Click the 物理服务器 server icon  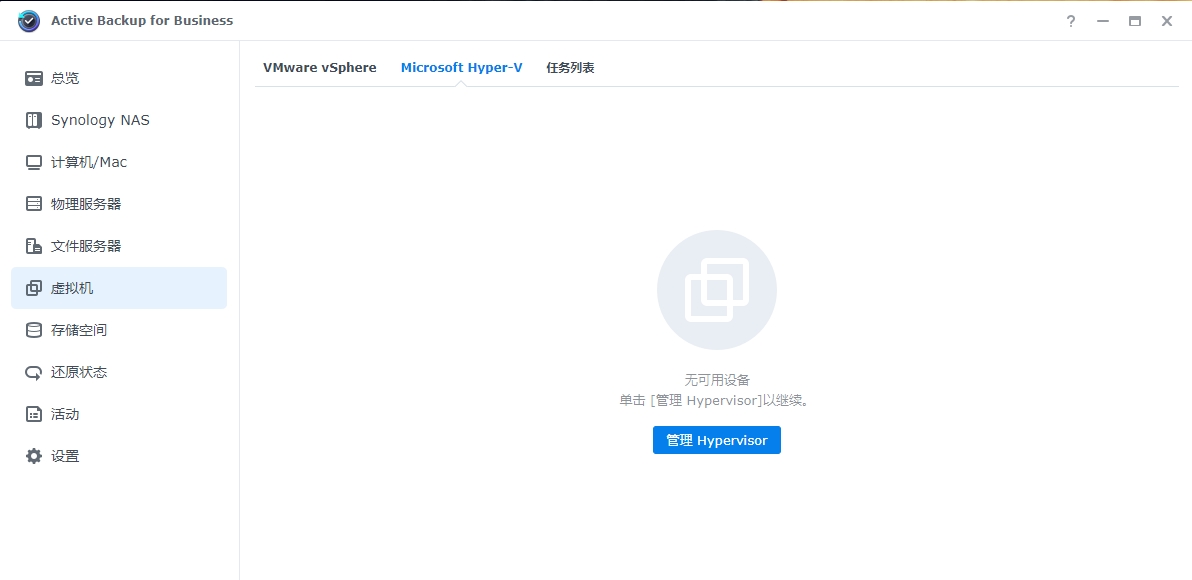pos(34,204)
